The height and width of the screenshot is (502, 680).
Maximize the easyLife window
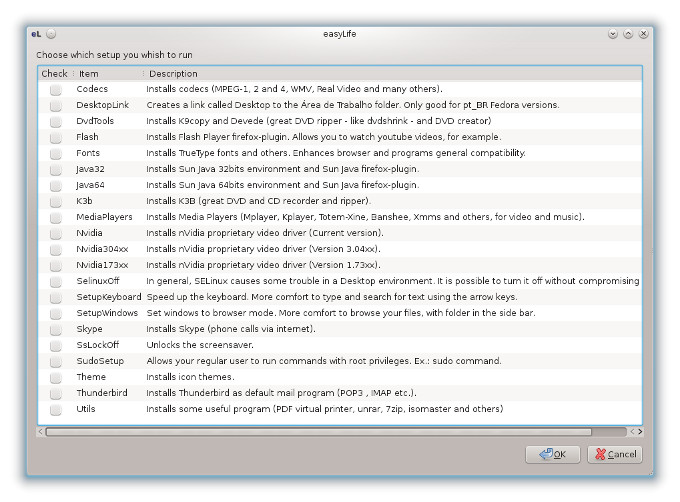coord(628,34)
